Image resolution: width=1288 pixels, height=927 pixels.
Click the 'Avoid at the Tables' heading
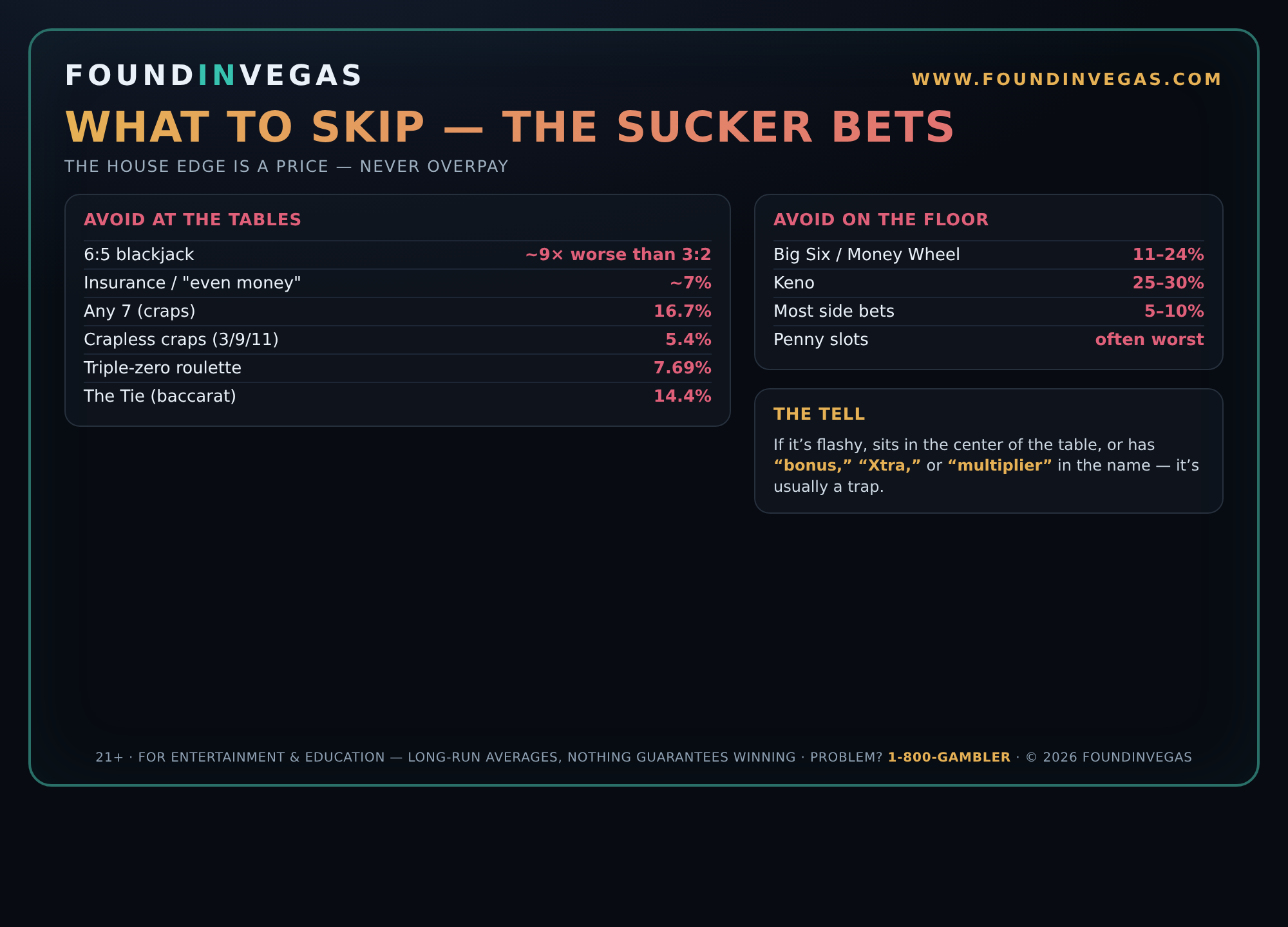click(193, 220)
